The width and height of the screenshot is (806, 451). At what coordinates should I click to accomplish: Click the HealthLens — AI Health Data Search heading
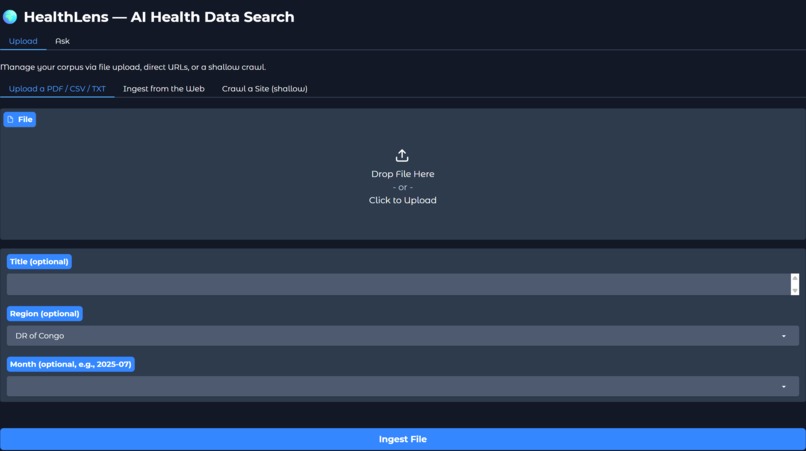coord(159,17)
